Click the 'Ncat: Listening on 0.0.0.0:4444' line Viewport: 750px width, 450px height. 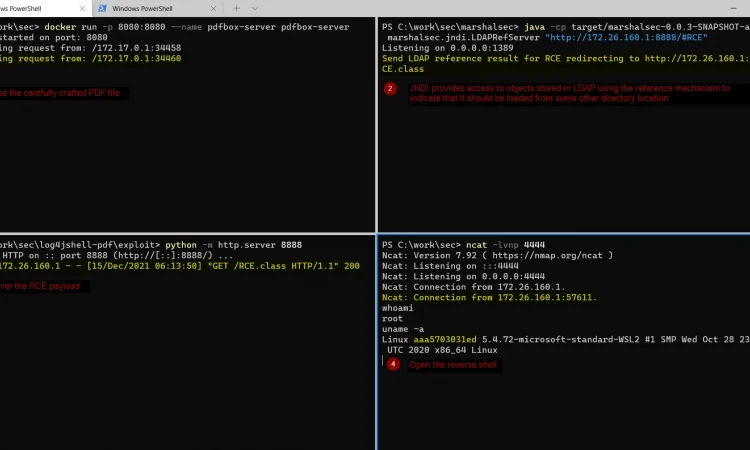click(463, 276)
